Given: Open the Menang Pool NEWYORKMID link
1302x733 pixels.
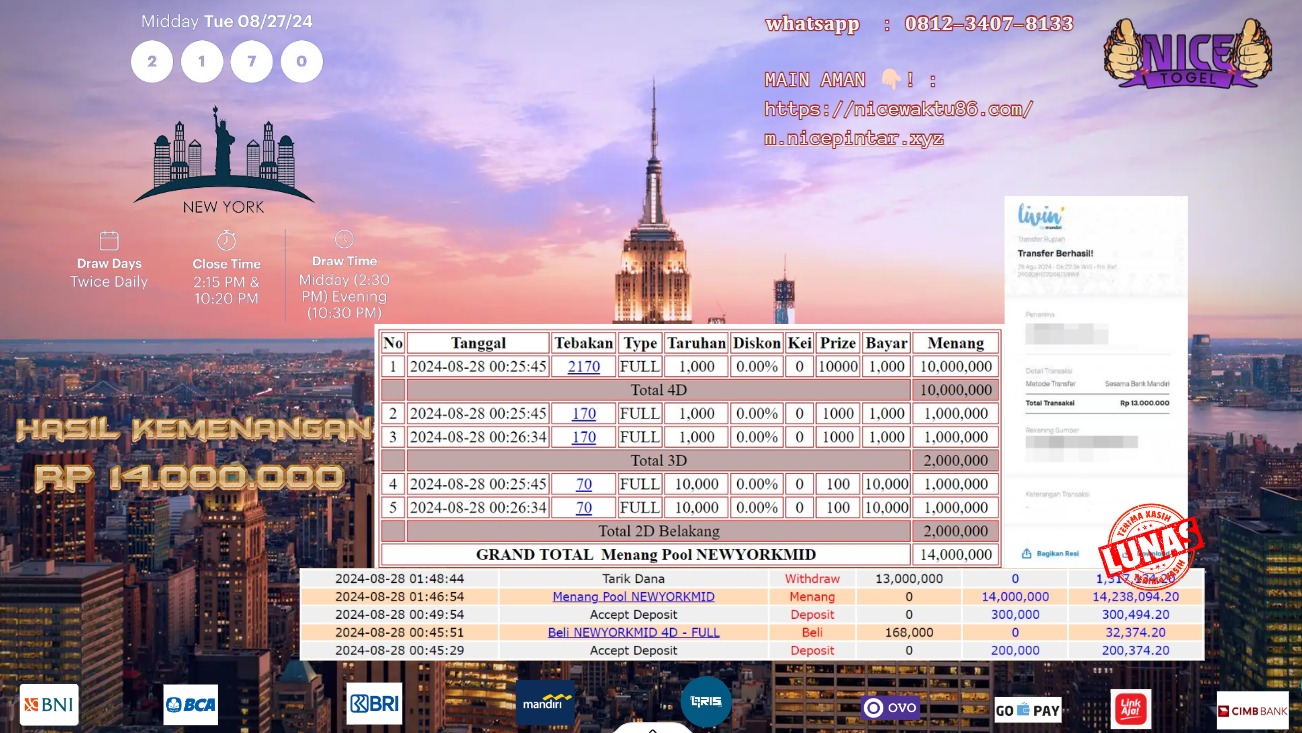Looking at the screenshot, I should (633, 597).
